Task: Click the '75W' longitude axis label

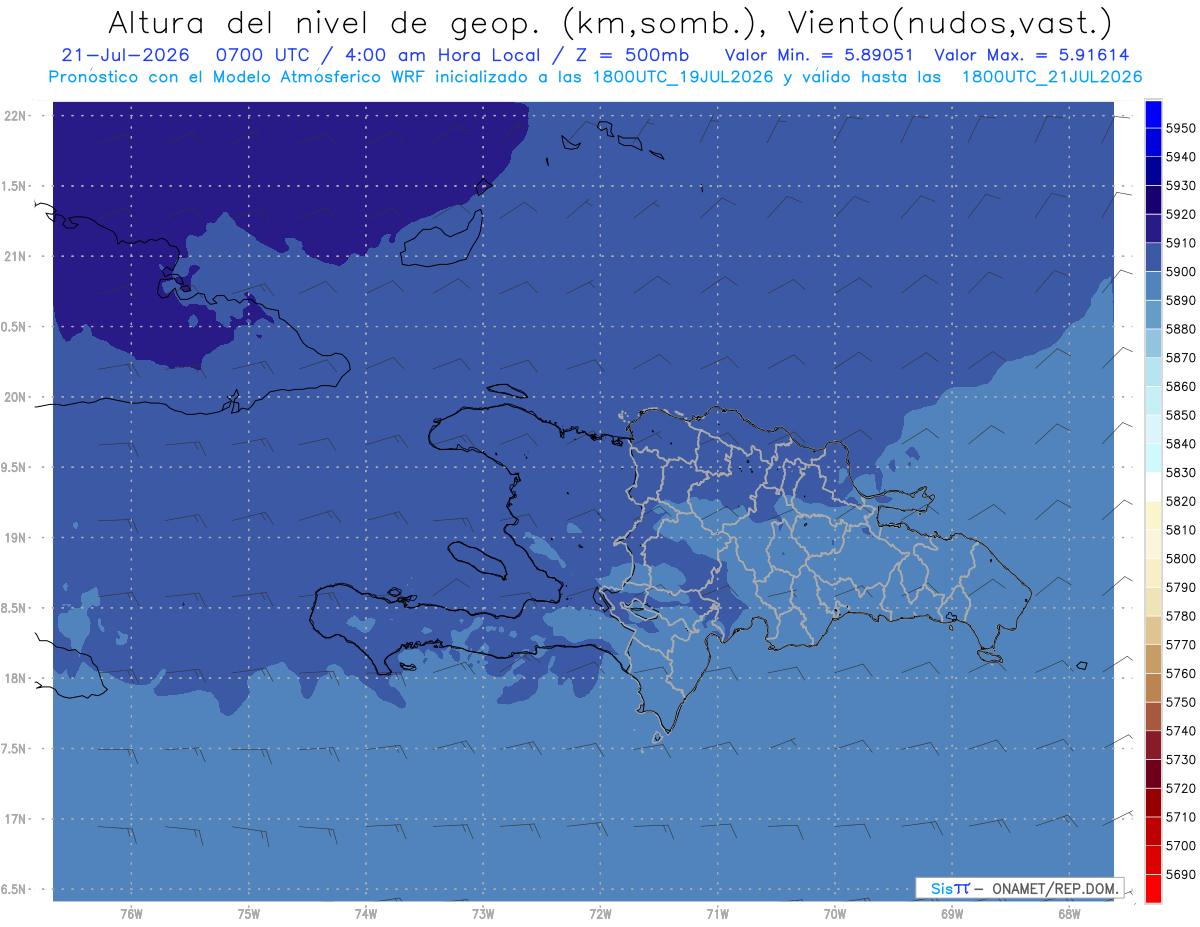Action: (249, 915)
